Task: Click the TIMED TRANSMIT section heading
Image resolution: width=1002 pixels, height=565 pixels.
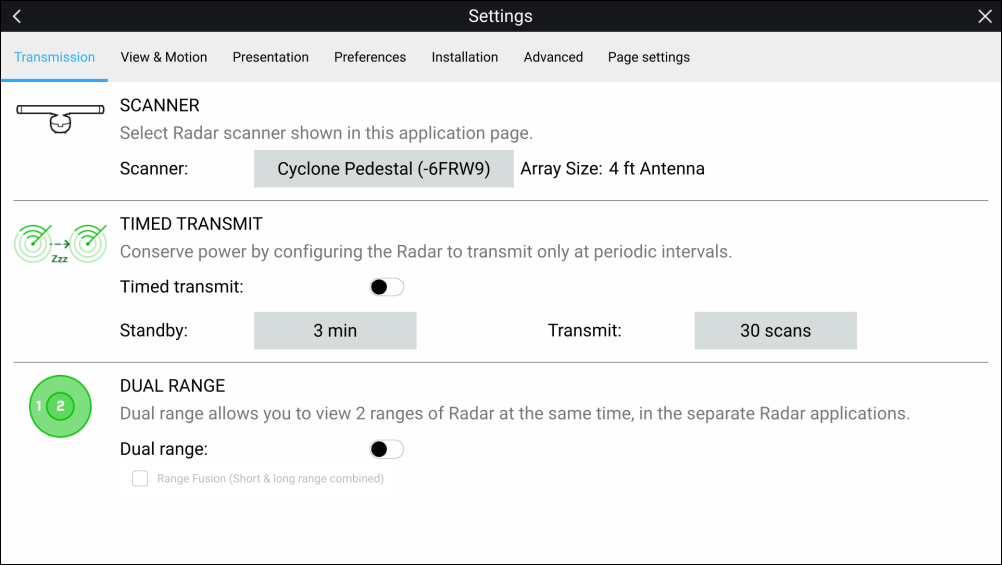Action: 191,224
